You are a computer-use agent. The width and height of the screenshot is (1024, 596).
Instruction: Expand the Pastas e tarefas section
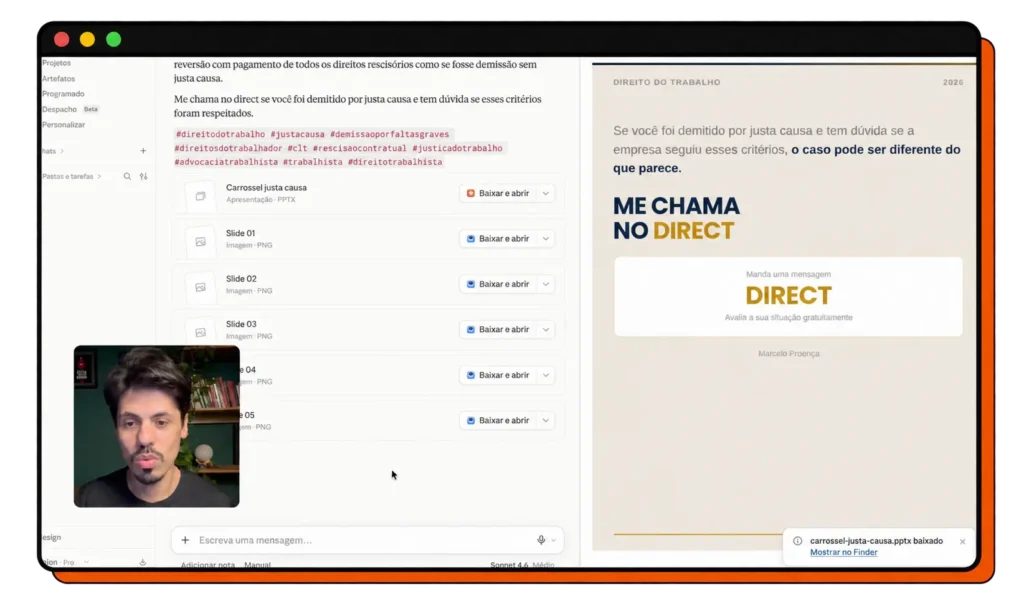[x=99, y=176]
